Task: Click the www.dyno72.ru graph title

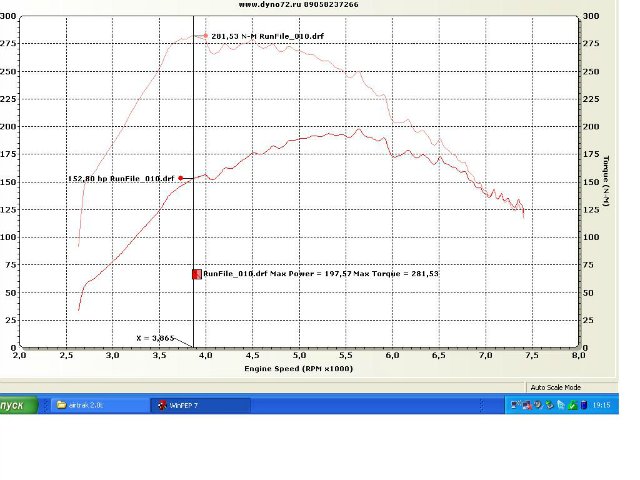Action: (298, 5)
